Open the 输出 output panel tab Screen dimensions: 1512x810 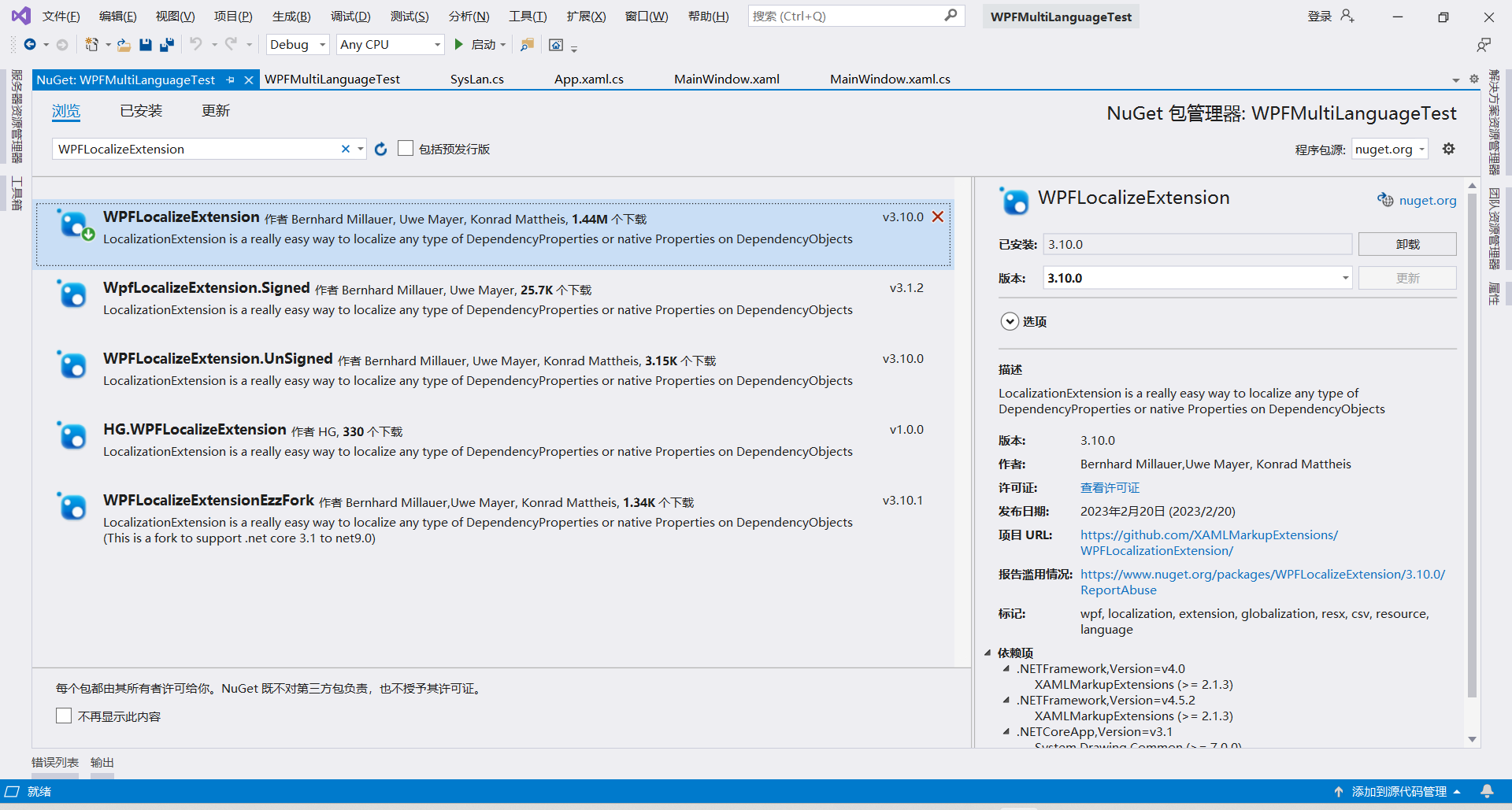(x=102, y=762)
